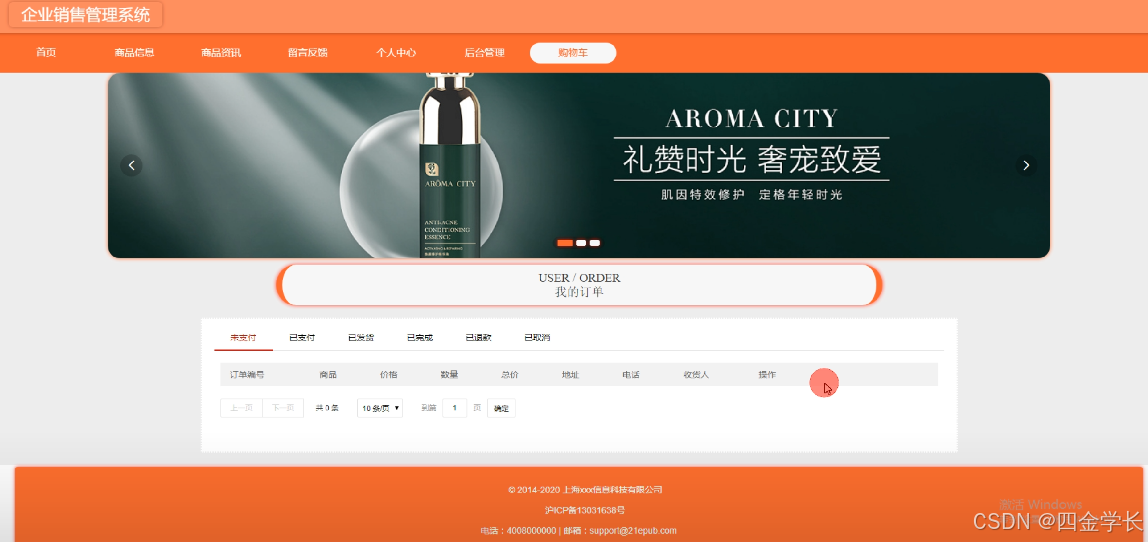Viewport: 1148px width, 542px height.
Task: Click the 企业销售管理系统 site title
Action: (x=86, y=15)
